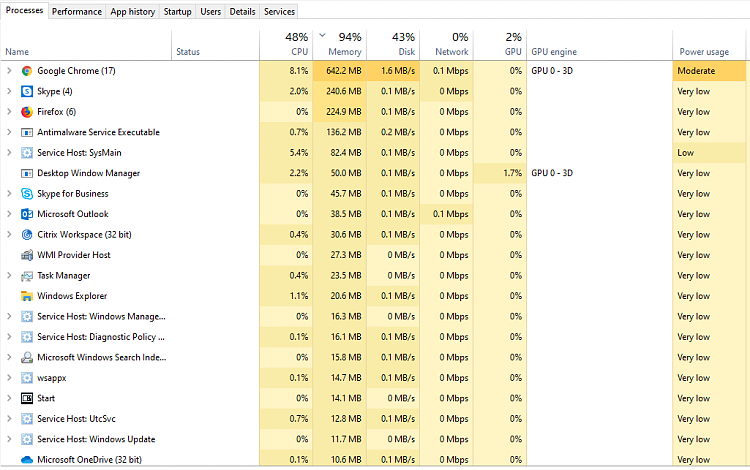750x470 pixels.
Task: Click the Citrix Workspace icon
Action: (x=27, y=235)
